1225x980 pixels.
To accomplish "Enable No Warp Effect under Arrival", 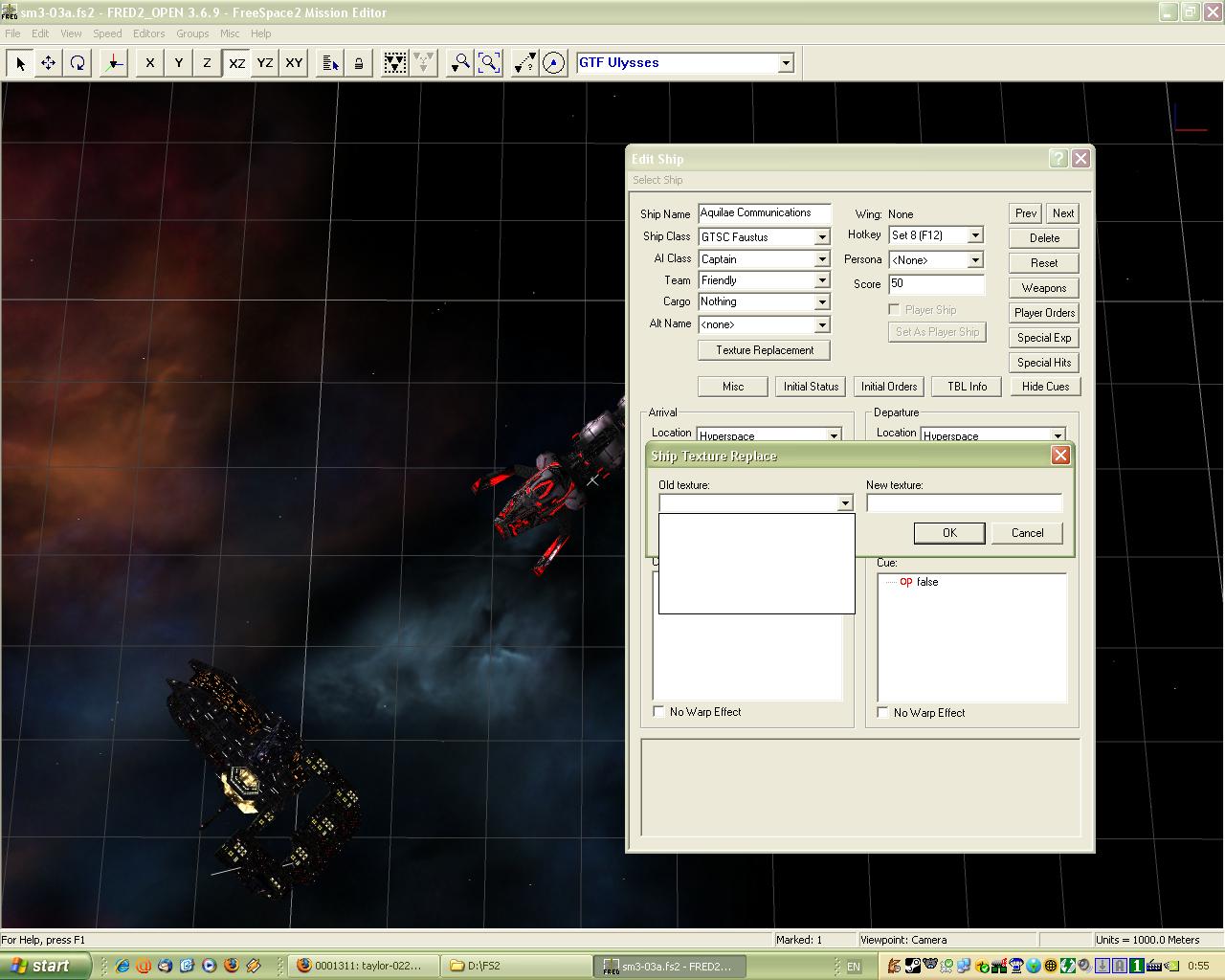I will pos(658,712).
